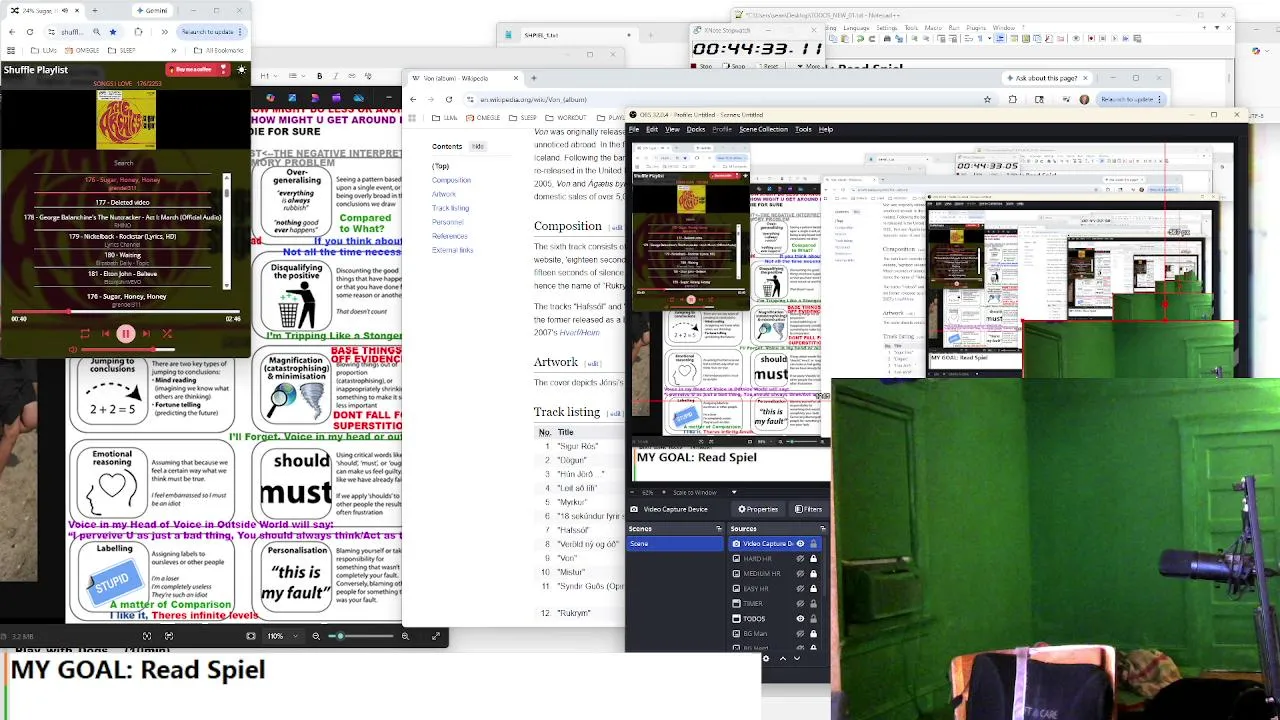Click edit link next to Composition heading
Viewport: 1280px width, 720px height.
click(617, 228)
